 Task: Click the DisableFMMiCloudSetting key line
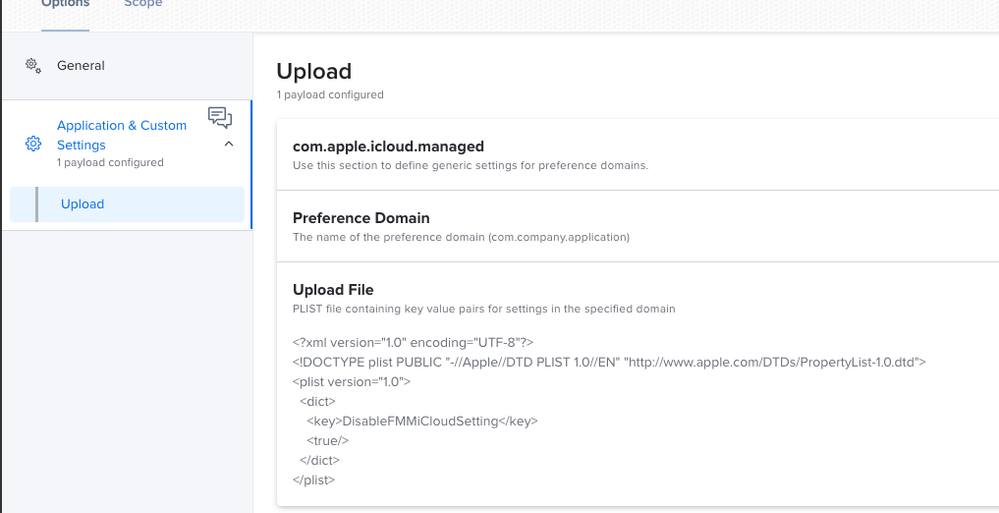422,421
